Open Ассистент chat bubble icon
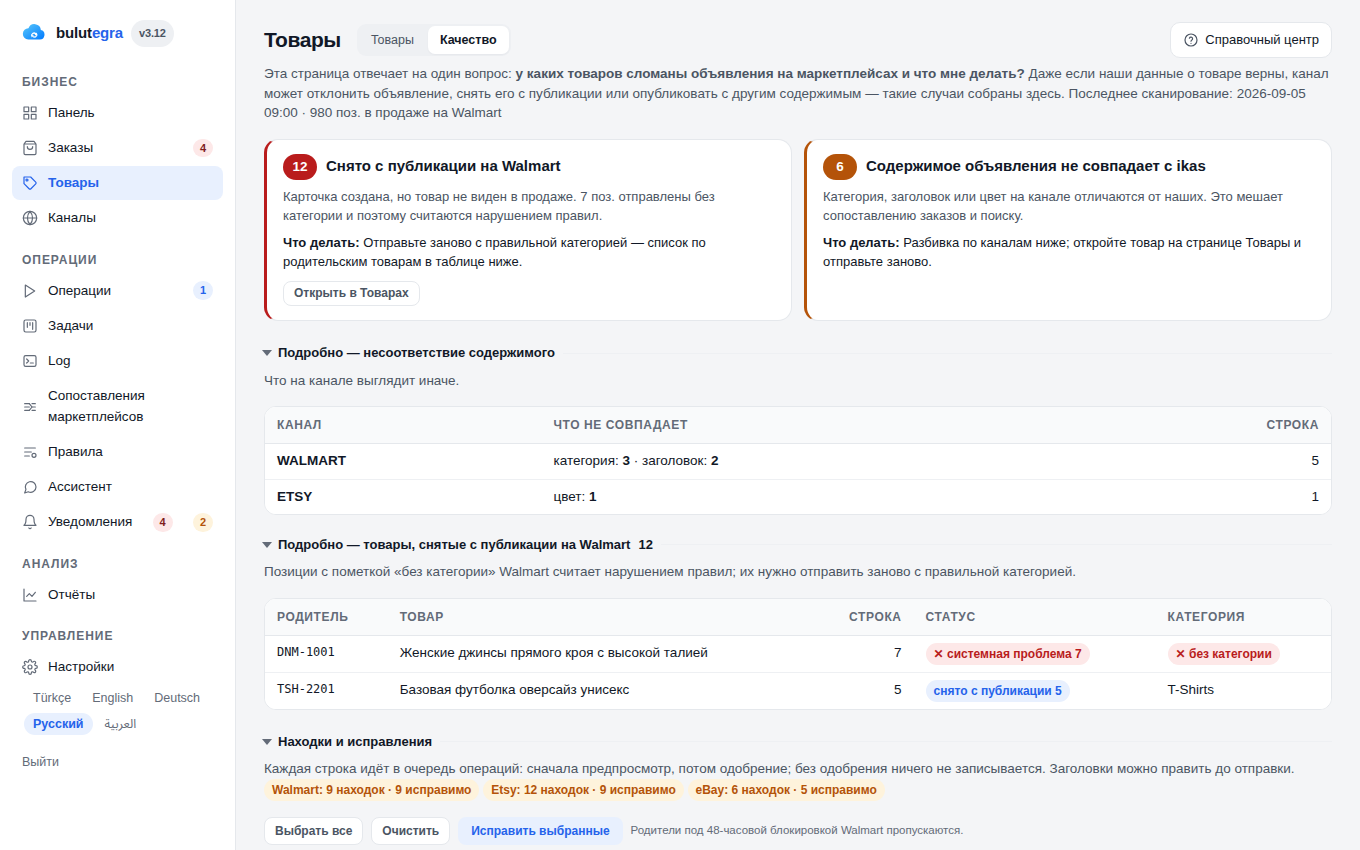The width and height of the screenshot is (1360, 850). coord(30,487)
